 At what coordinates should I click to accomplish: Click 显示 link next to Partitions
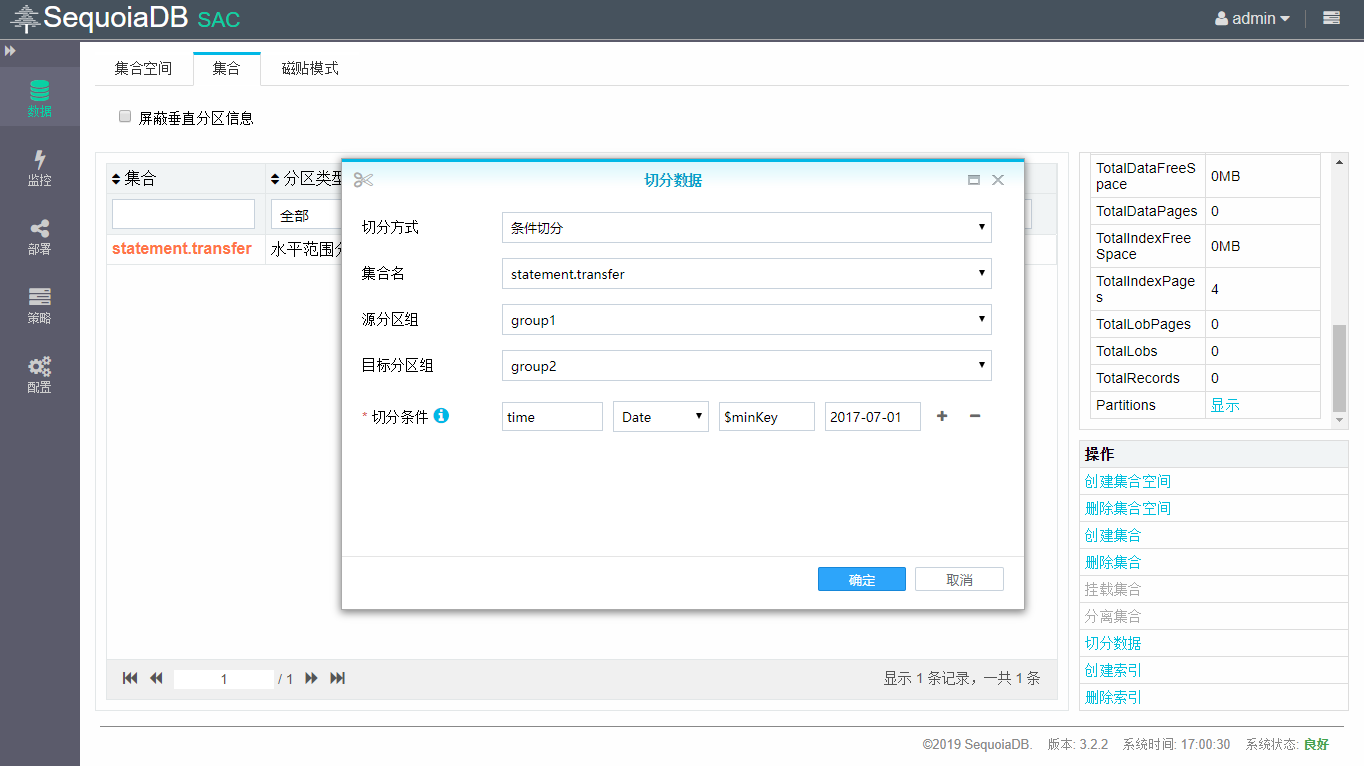[x=1225, y=405]
